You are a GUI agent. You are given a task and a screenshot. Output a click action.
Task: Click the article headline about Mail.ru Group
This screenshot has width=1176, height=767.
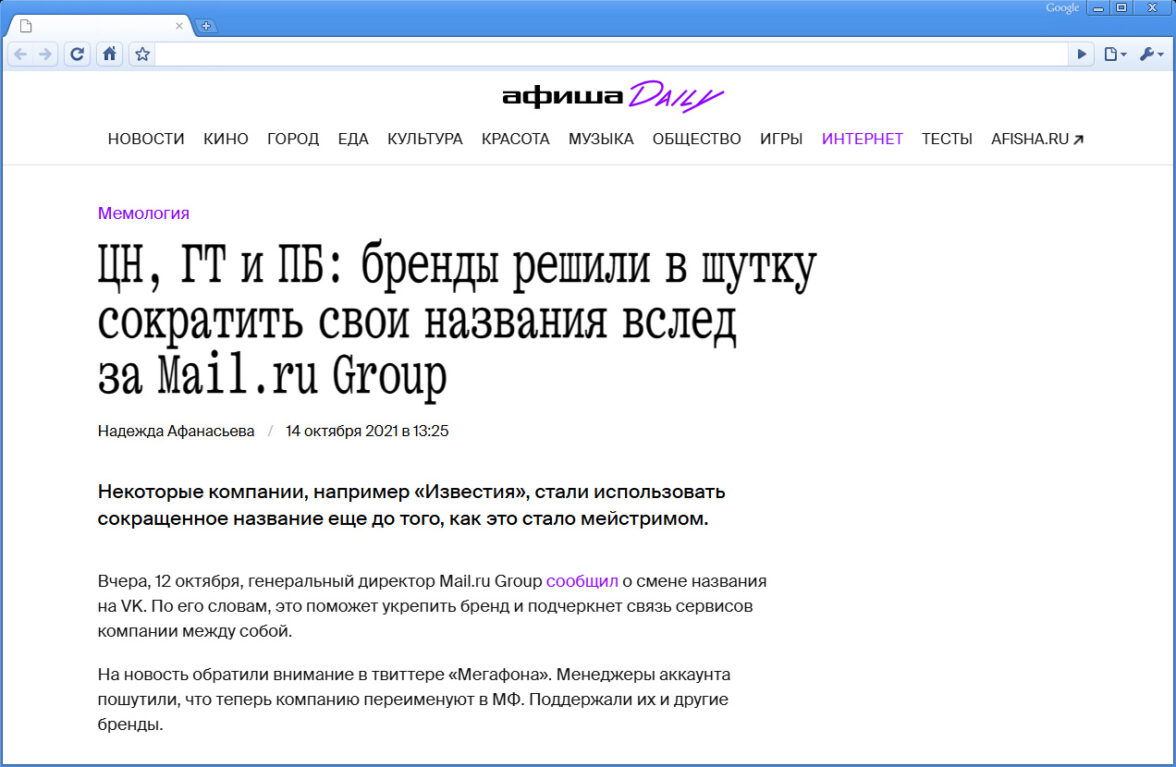click(x=458, y=321)
